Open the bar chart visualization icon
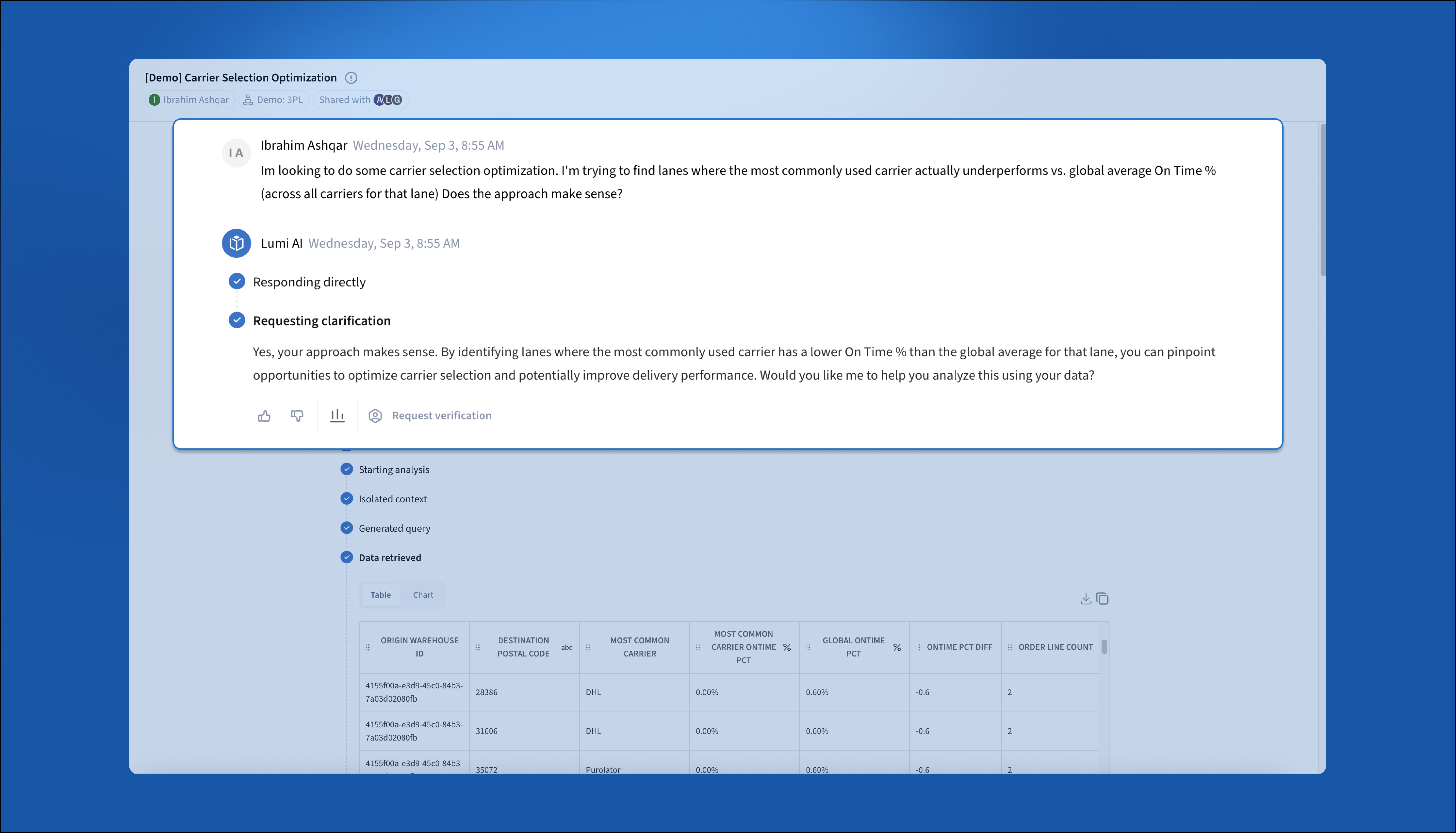Screen dimensions: 1456x833 pyautogui.click(x=338, y=416)
